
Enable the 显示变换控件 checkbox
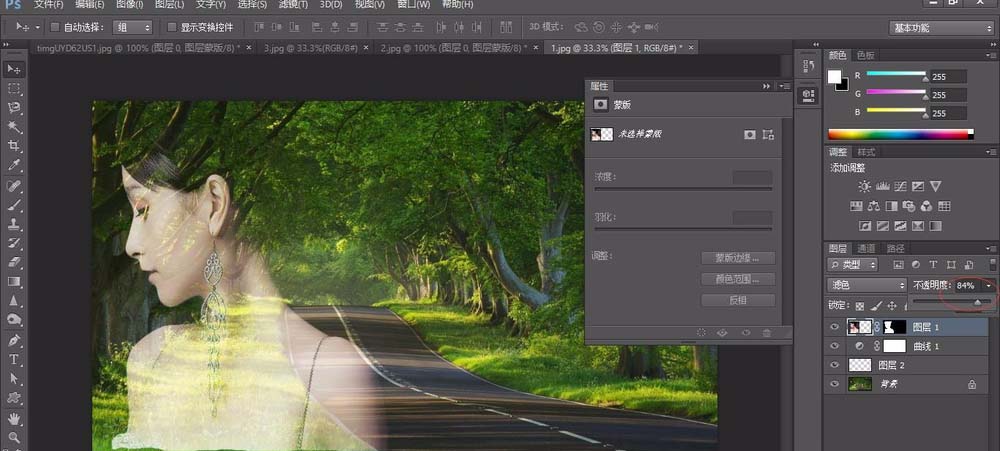pos(171,27)
